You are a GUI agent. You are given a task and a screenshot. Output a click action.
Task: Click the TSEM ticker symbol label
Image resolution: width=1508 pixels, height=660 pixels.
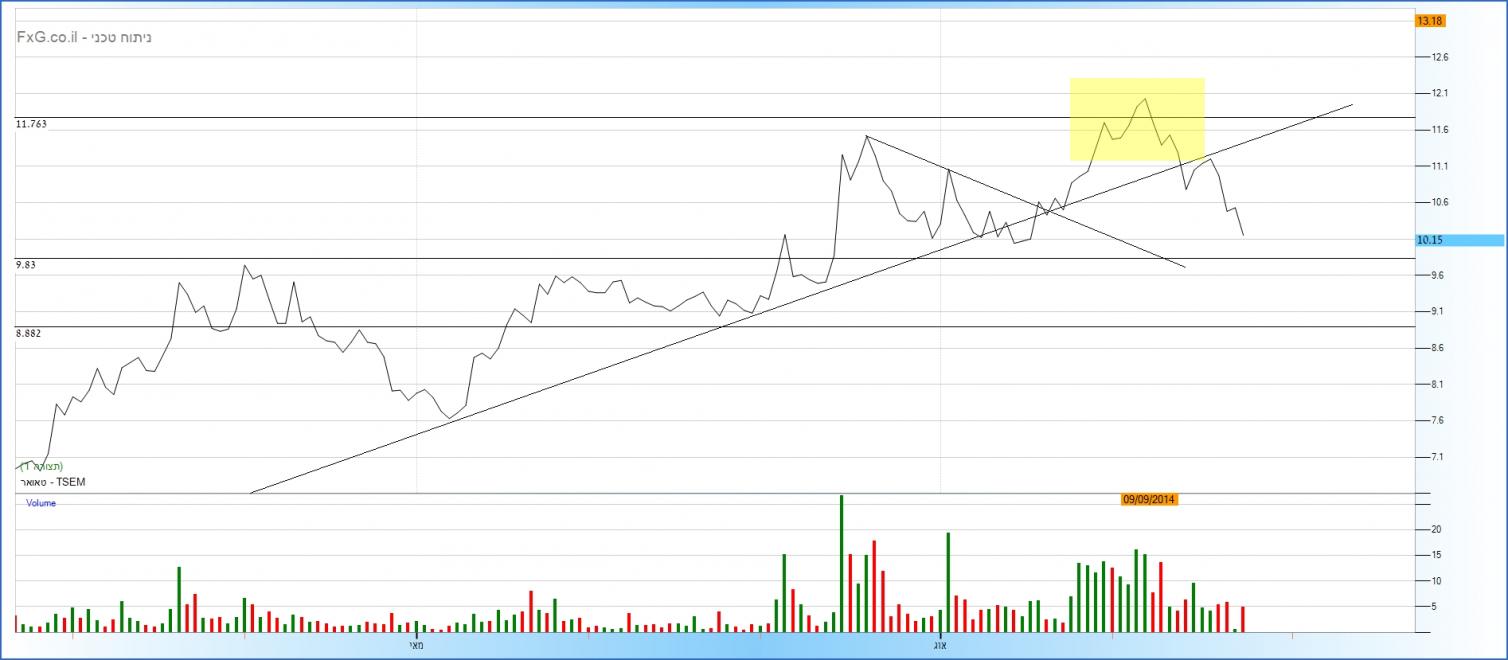point(50,482)
